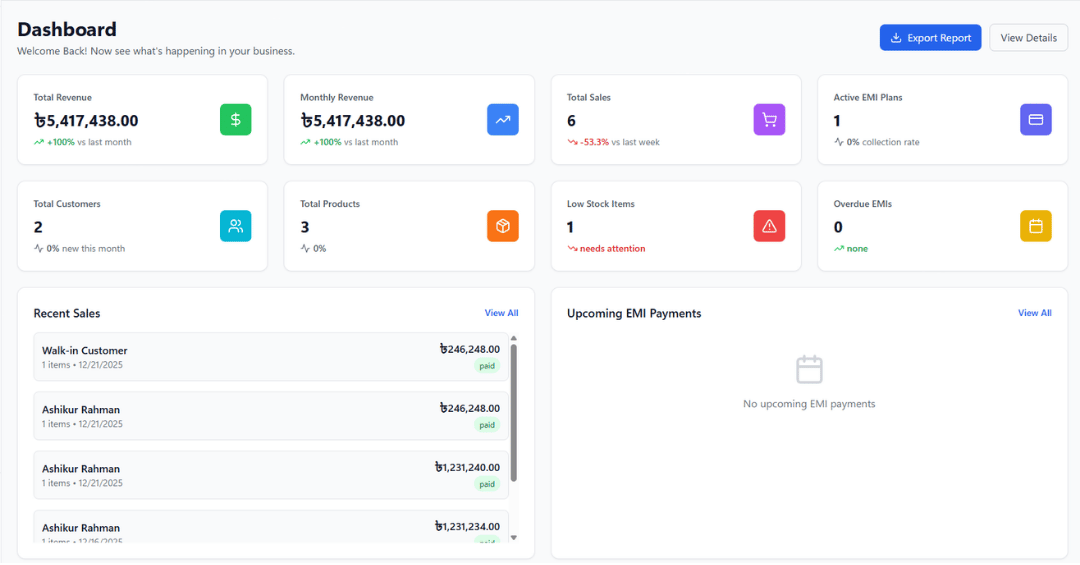Screen dimensions: 1080x565
Task: Click the green dollar Total Revenue icon
Action: point(236,120)
